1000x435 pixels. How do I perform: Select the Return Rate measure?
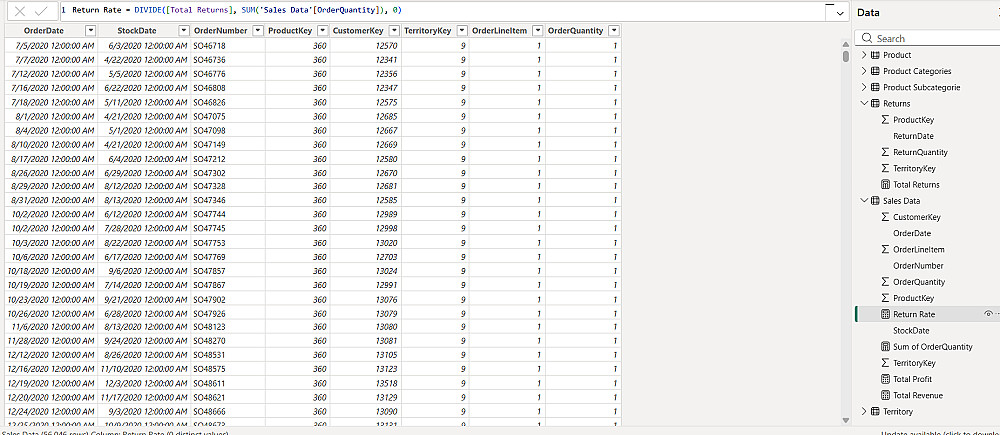(x=914, y=314)
